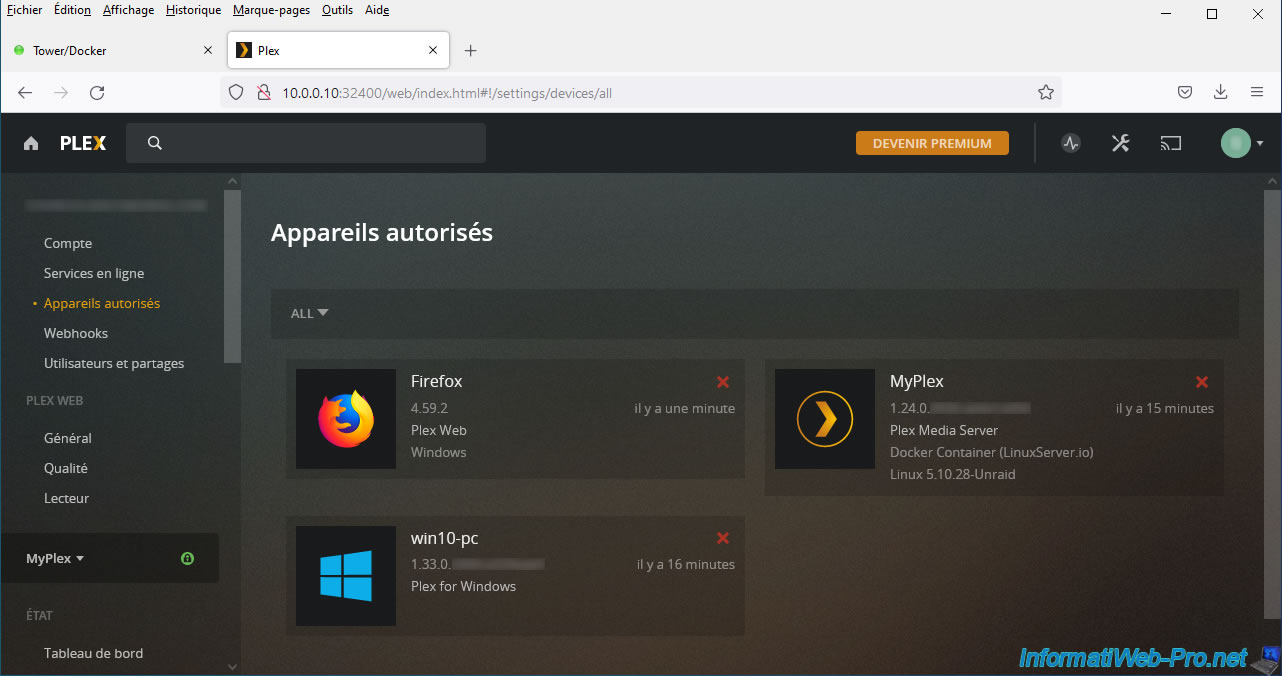Open Settings wrench and screwdriver icon

[x=1120, y=143]
